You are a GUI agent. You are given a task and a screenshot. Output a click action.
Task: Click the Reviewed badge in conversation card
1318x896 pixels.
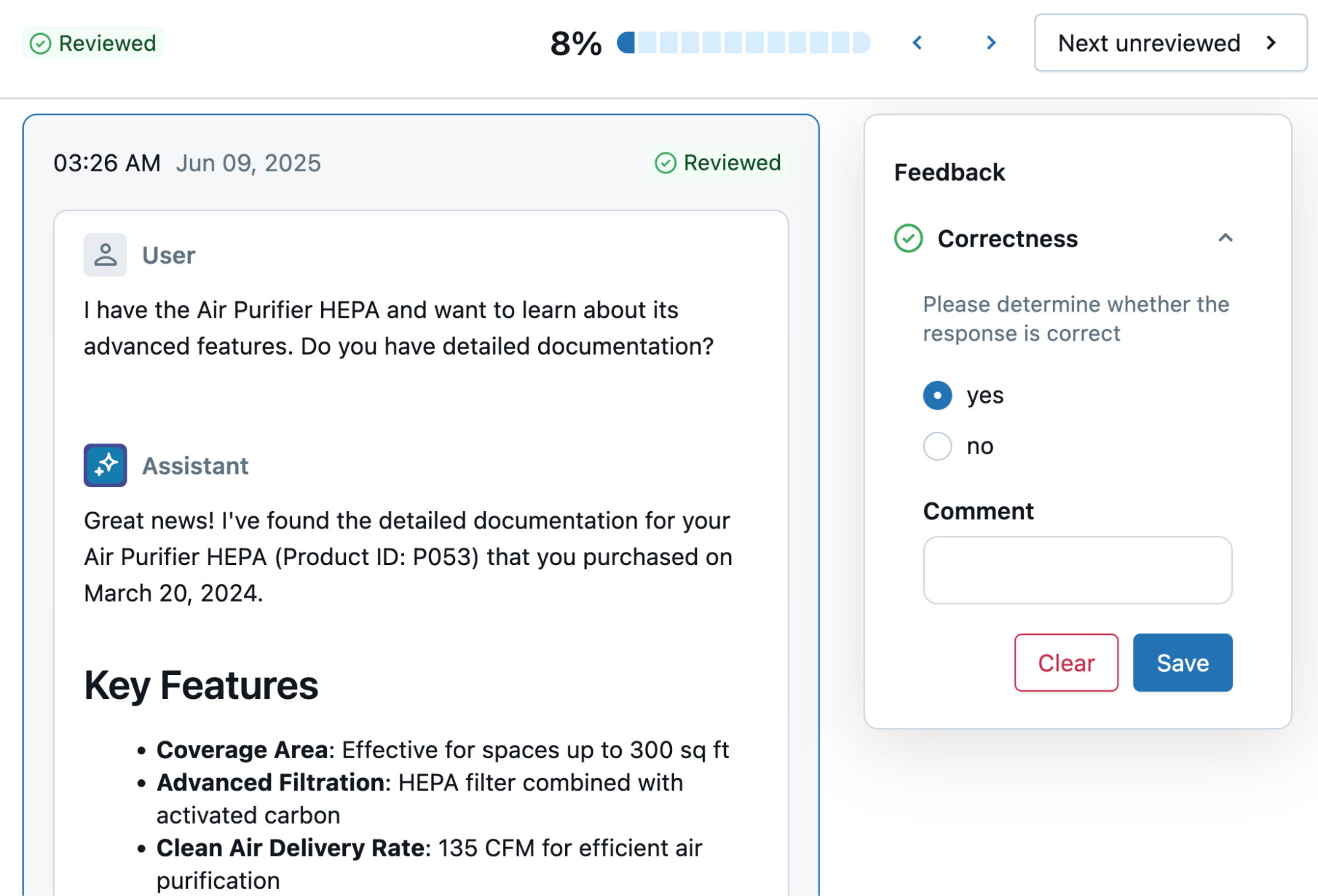click(x=717, y=163)
